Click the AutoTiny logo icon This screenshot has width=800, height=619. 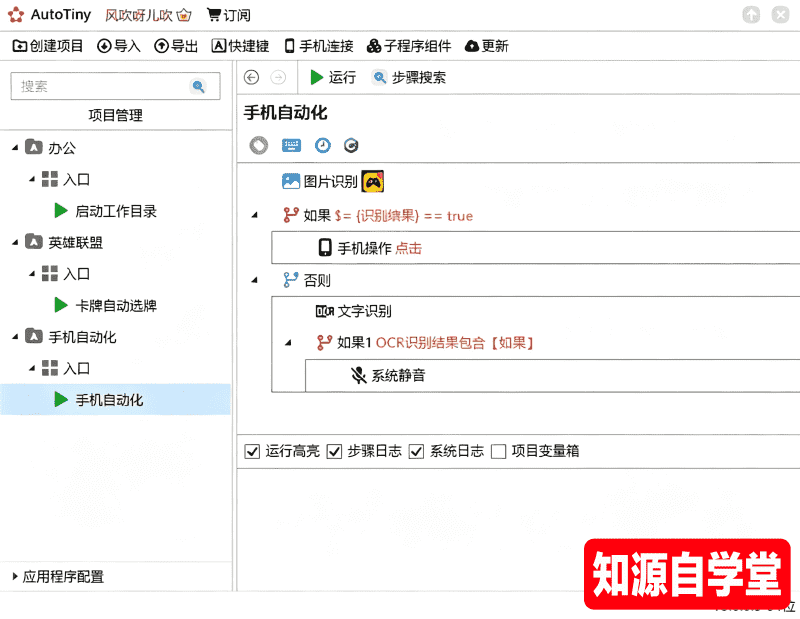[16, 15]
